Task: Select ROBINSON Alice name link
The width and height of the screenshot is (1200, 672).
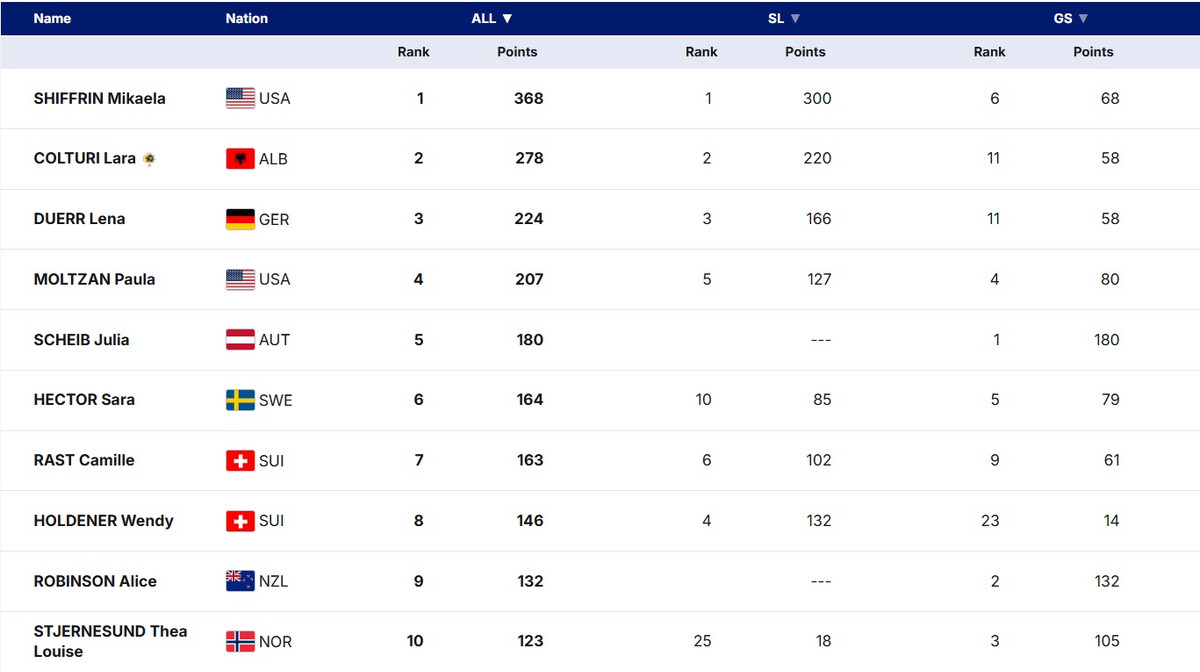Action: click(x=95, y=581)
